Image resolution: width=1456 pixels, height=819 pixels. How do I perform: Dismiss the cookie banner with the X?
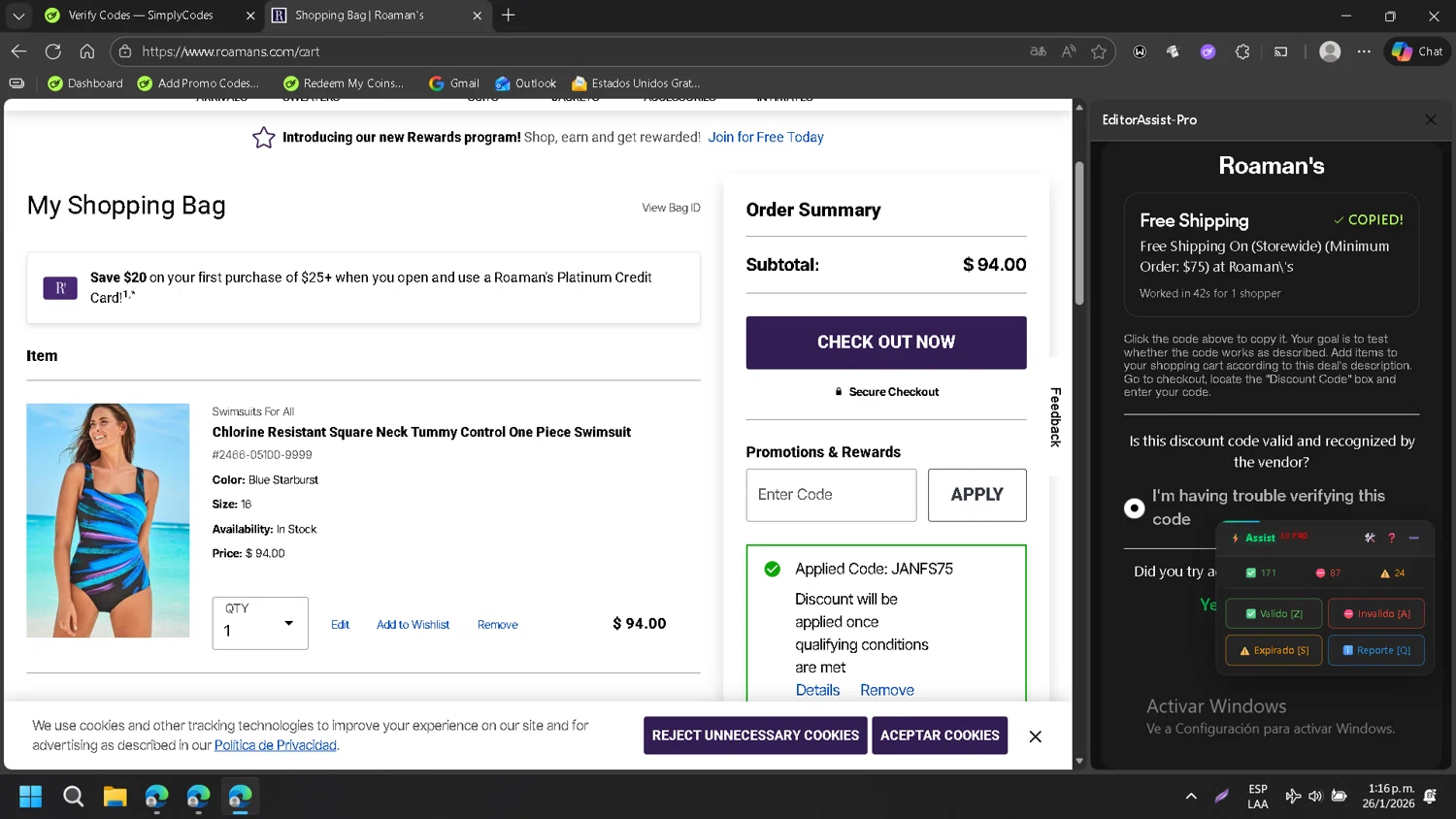1036,737
